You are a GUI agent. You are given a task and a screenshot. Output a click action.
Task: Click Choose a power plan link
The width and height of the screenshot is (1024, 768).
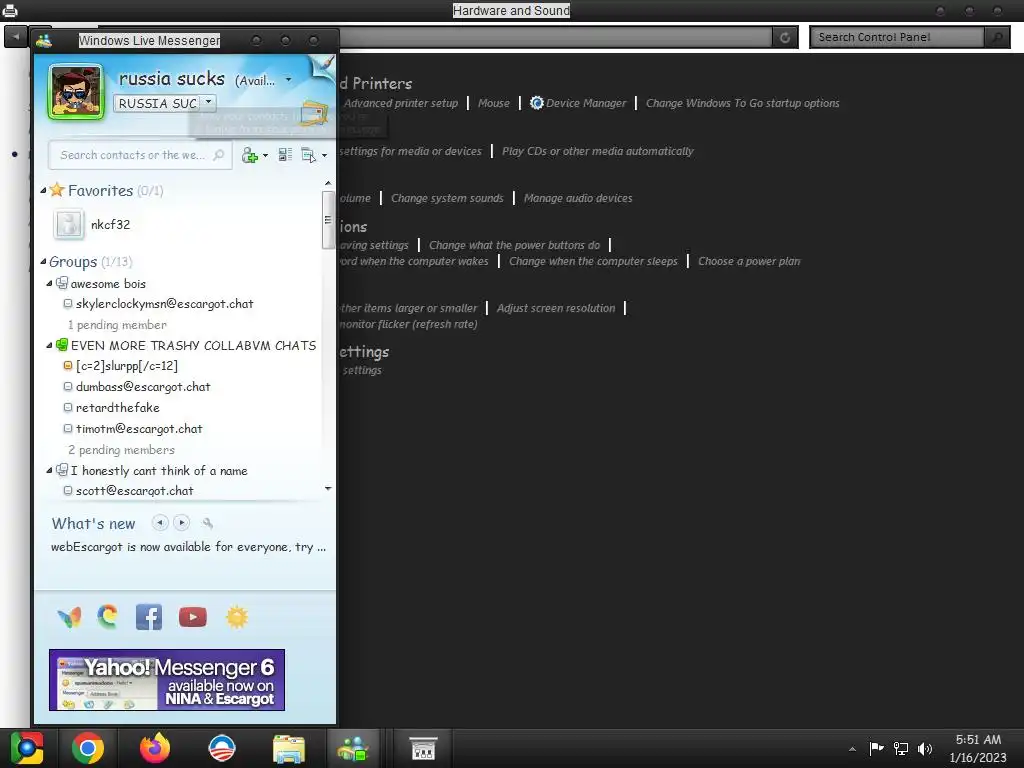tap(749, 261)
